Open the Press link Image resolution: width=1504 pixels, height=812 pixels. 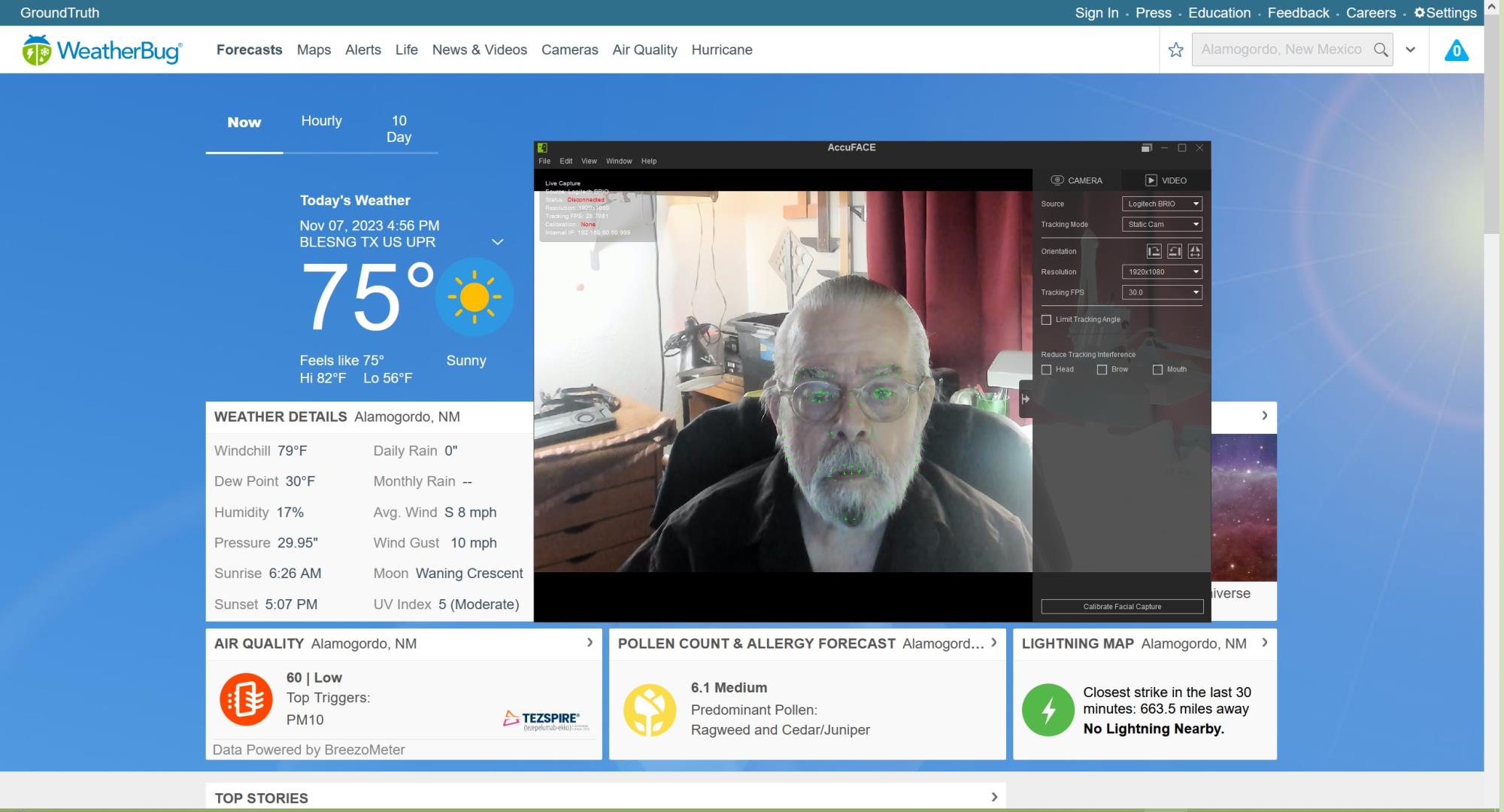(x=1154, y=13)
